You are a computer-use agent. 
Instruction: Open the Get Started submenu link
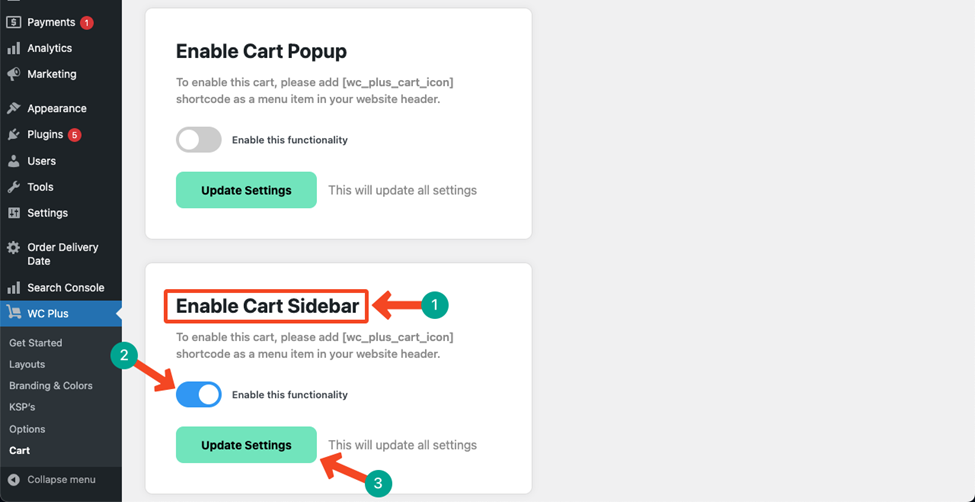tap(36, 343)
